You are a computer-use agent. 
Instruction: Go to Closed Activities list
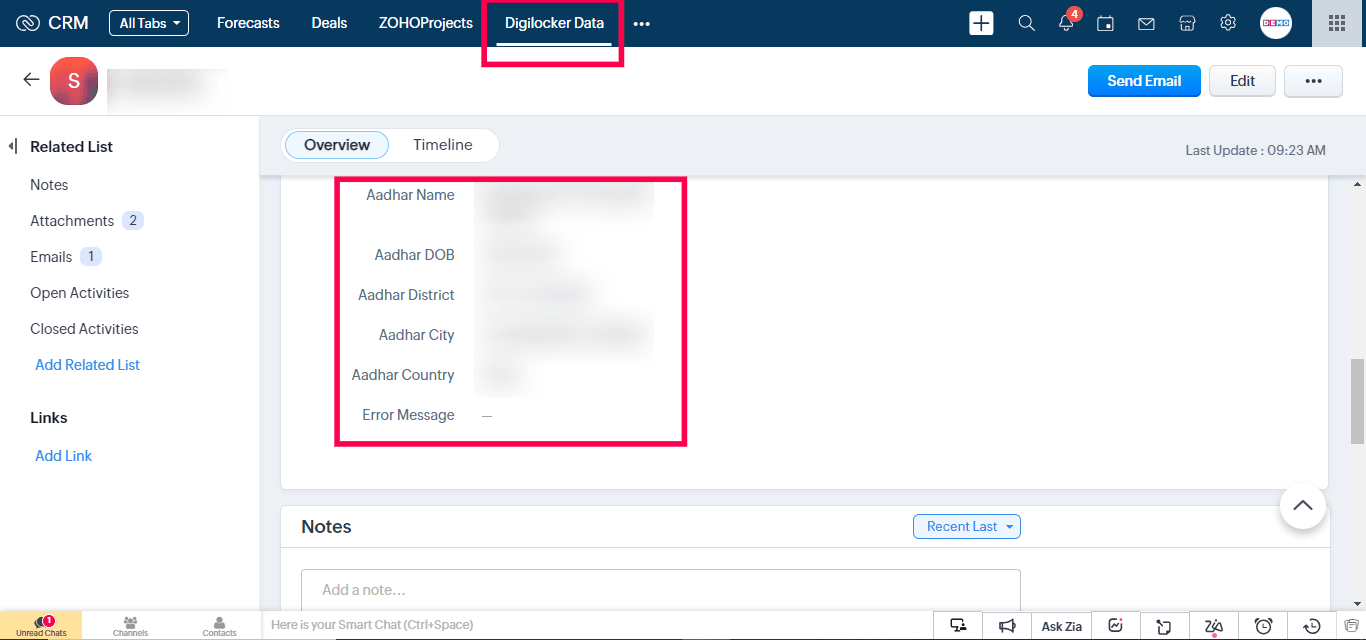click(84, 329)
